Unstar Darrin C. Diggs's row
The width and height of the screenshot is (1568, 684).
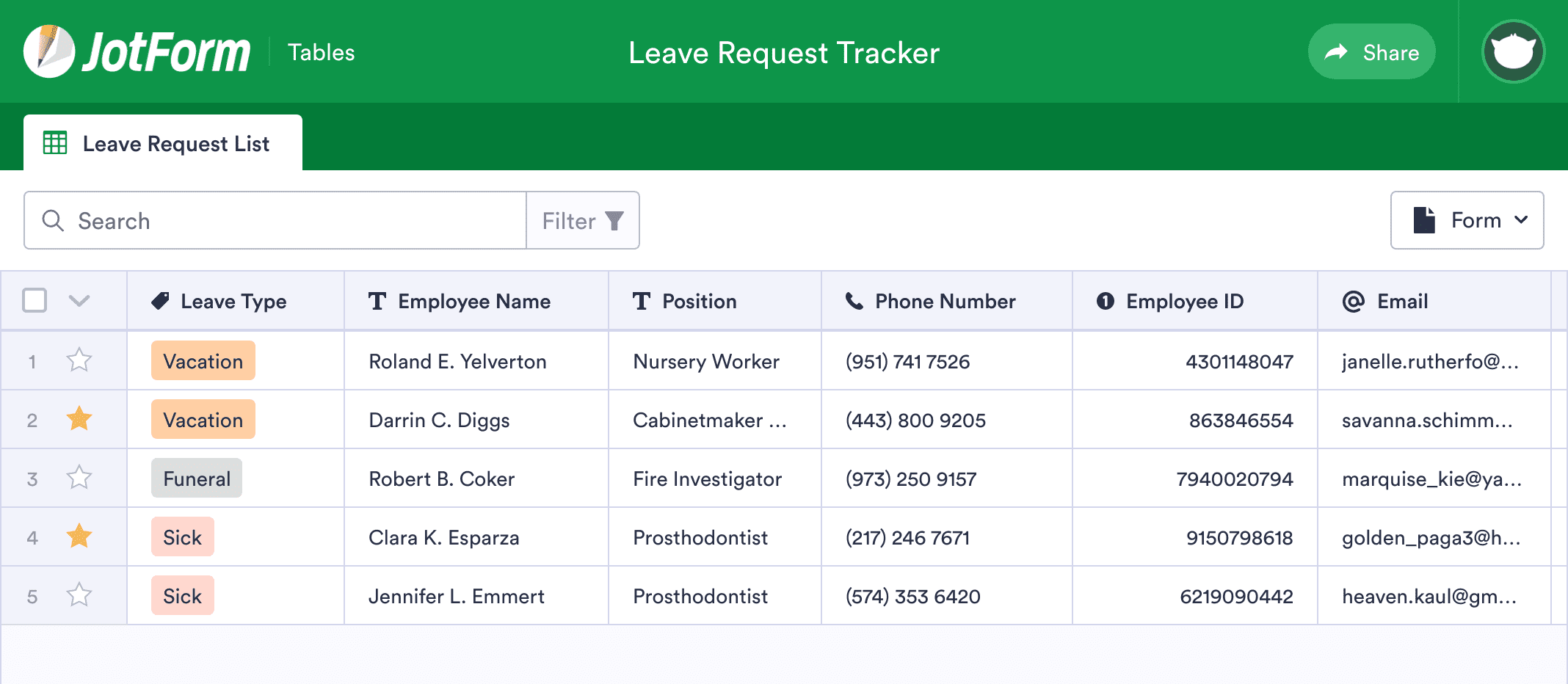pos(79,419)
